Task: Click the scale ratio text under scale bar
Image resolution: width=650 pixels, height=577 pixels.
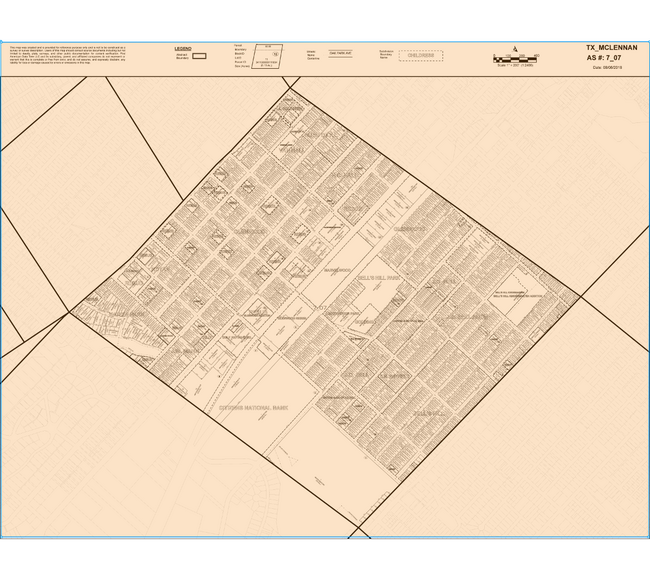Action: (515, 66)
